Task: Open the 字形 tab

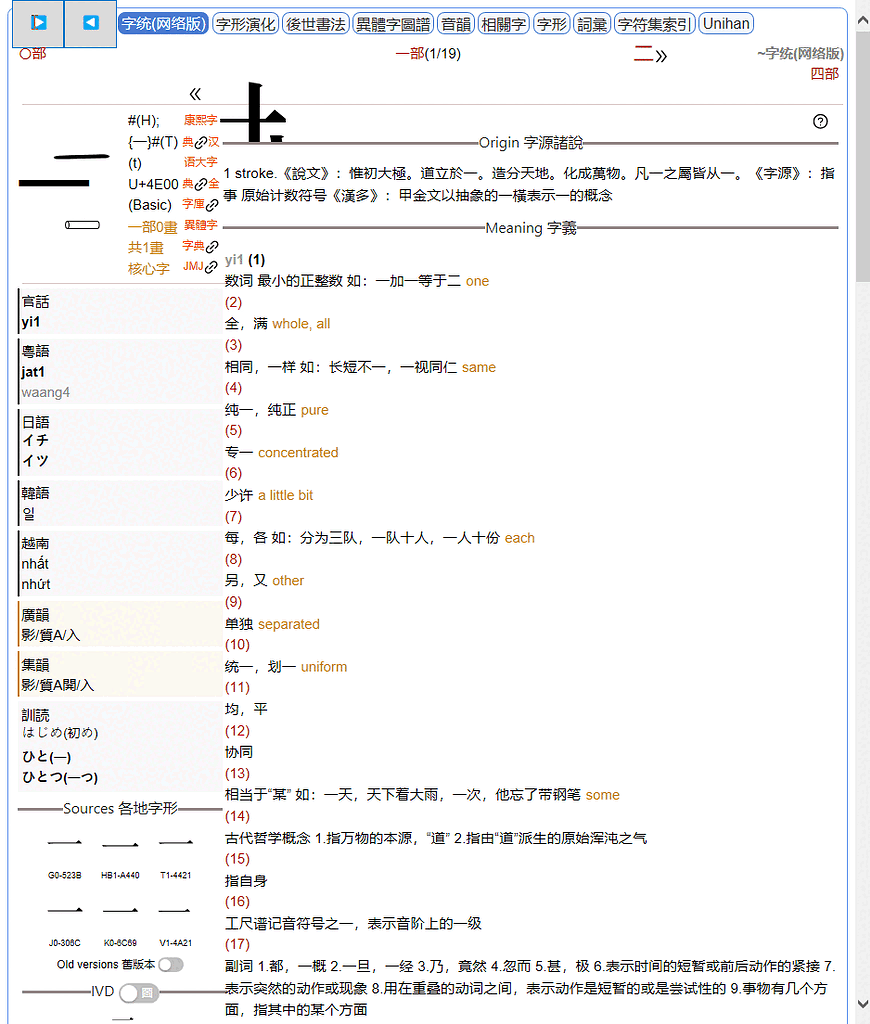Action: (x=552, y=24)
